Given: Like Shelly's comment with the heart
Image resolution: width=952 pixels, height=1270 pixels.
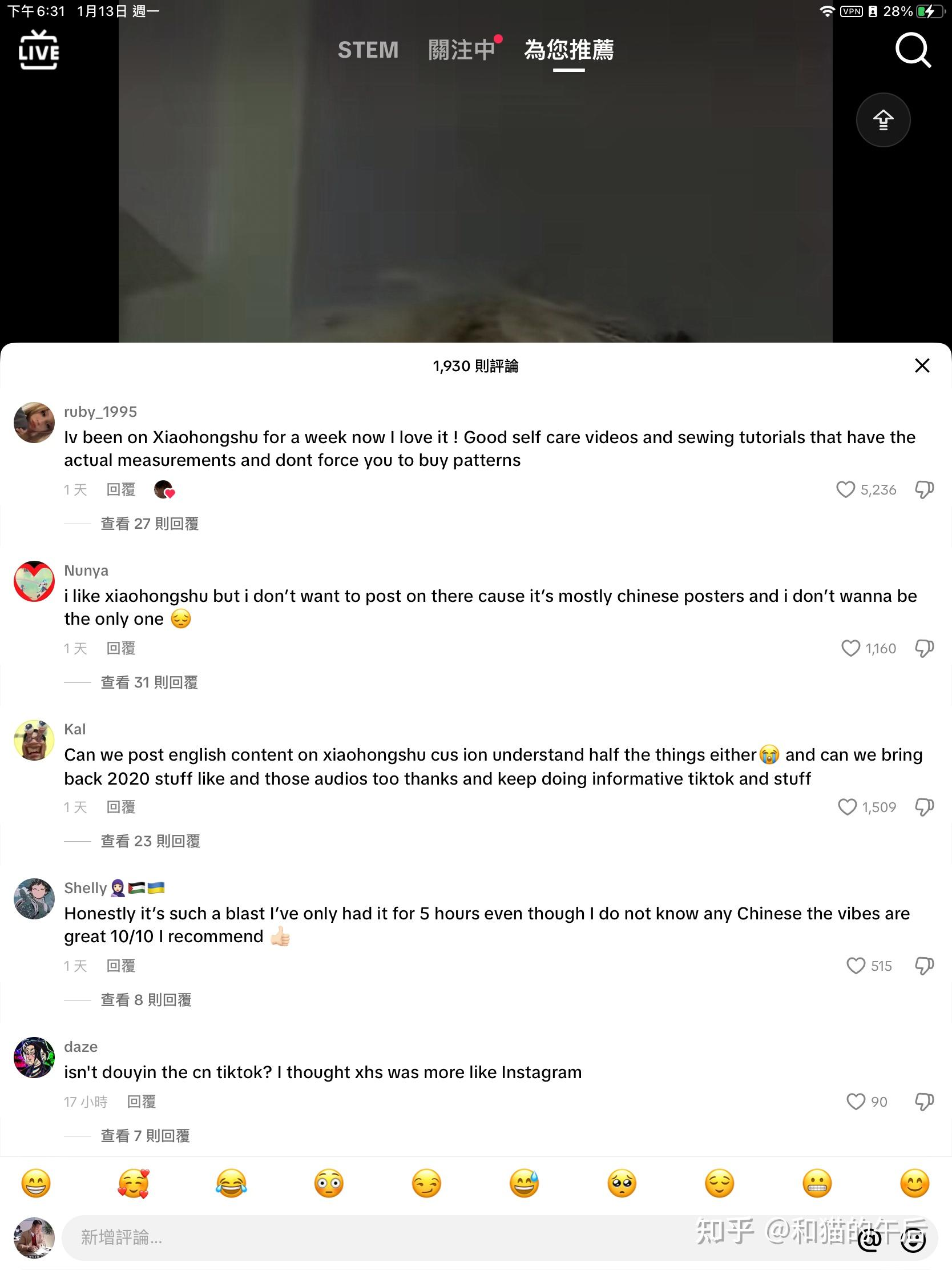Looking at the screenshot, I should pos(855,966).
